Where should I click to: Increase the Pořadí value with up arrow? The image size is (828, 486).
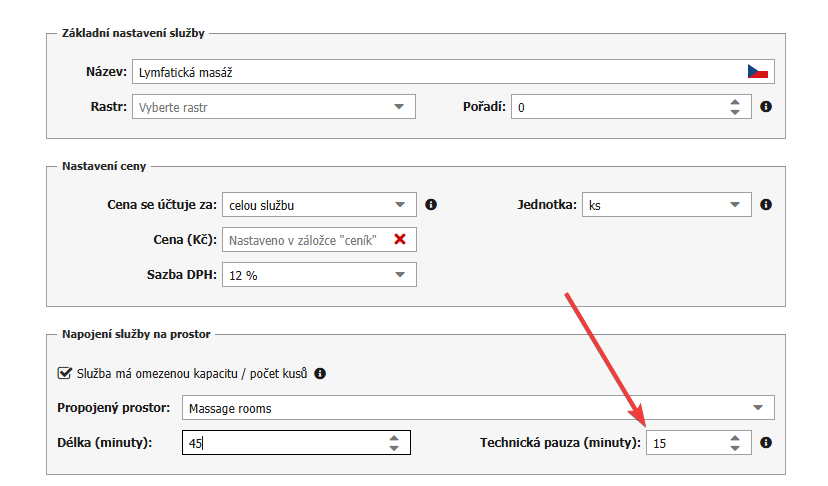point(735,101)
